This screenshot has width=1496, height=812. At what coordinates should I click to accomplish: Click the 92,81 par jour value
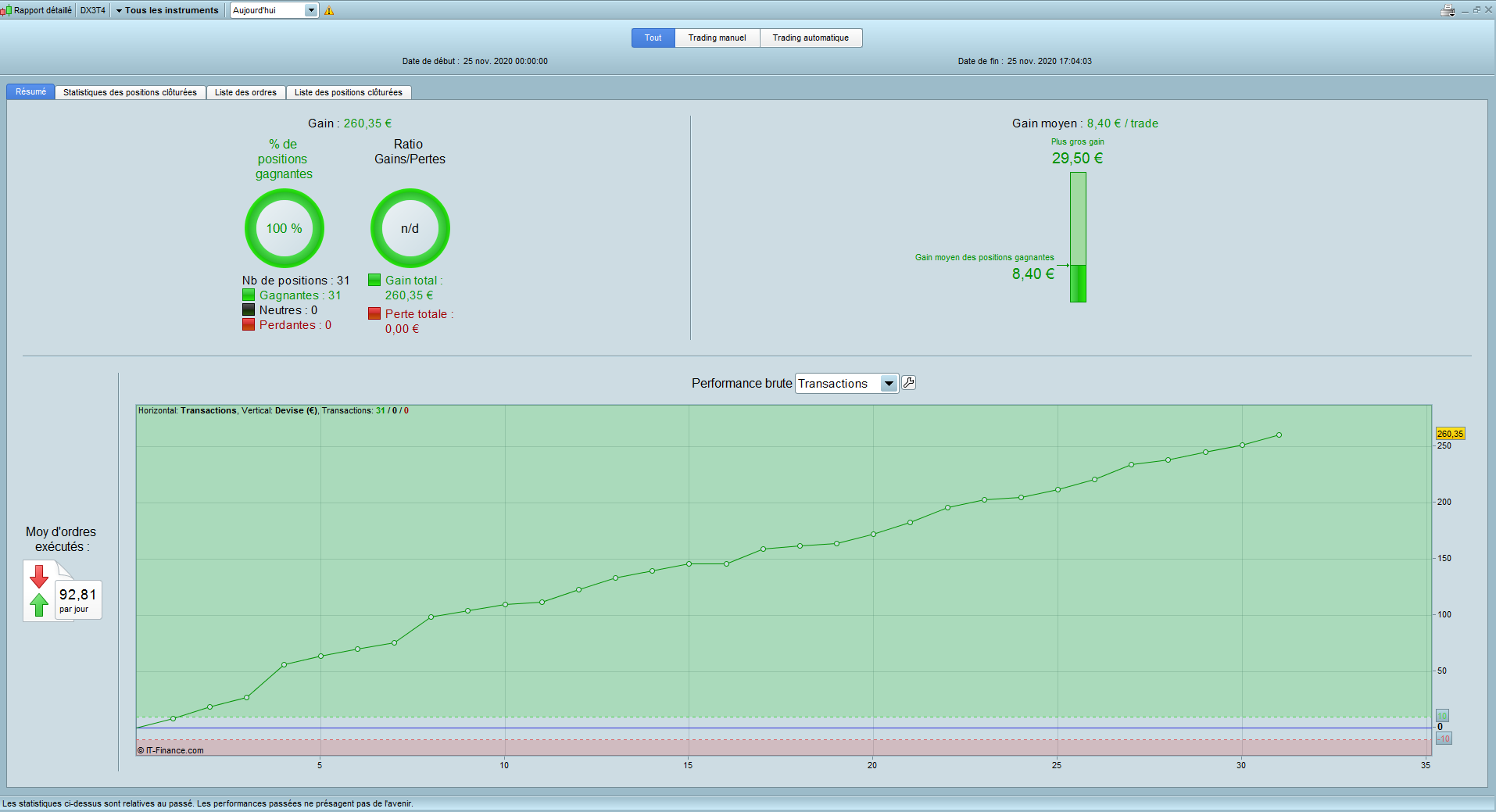point(78,599)
